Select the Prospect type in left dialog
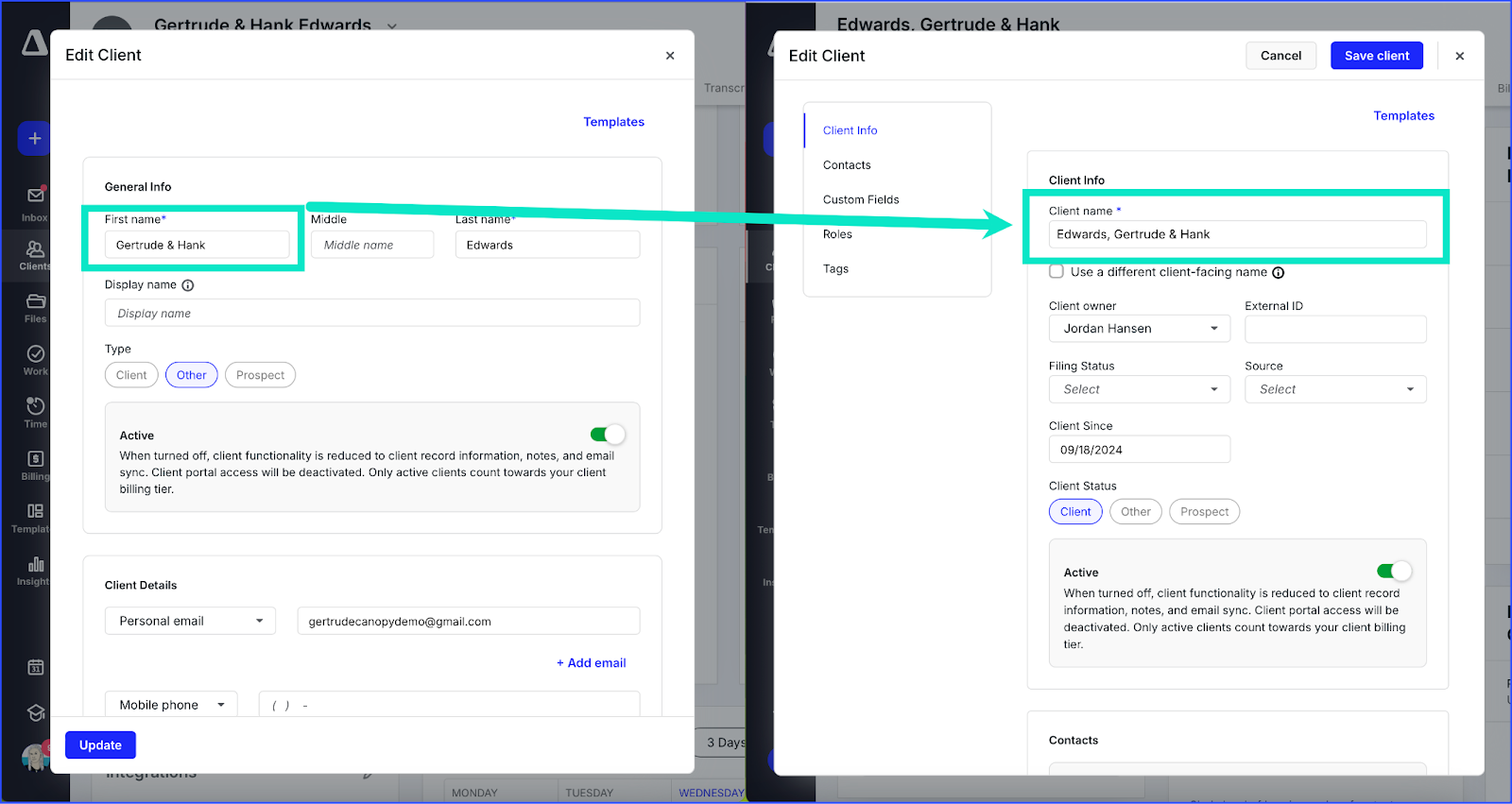 pos(260,375)
